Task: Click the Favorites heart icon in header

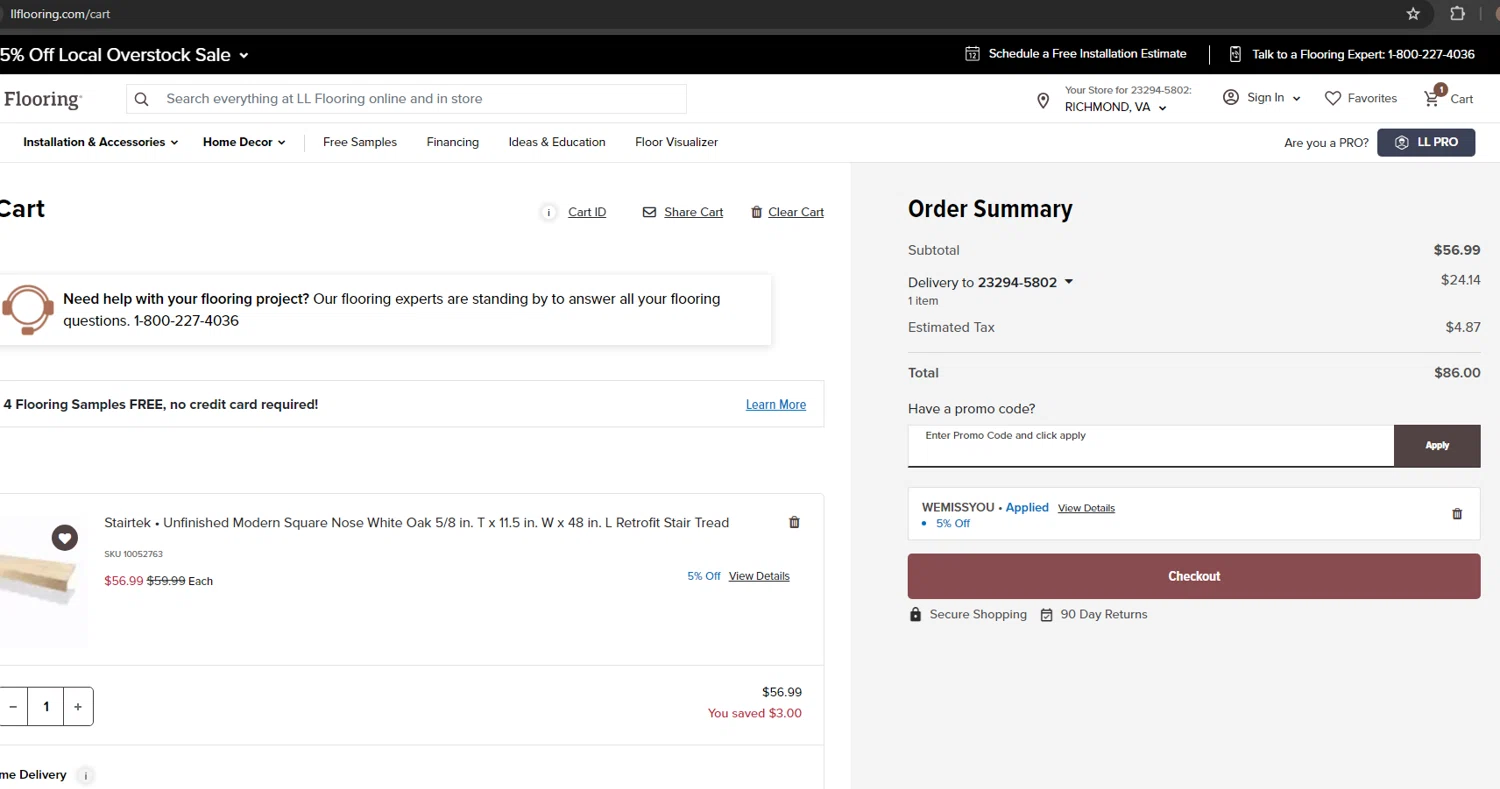Action: pyautogui.click(x=1333, y=98)
